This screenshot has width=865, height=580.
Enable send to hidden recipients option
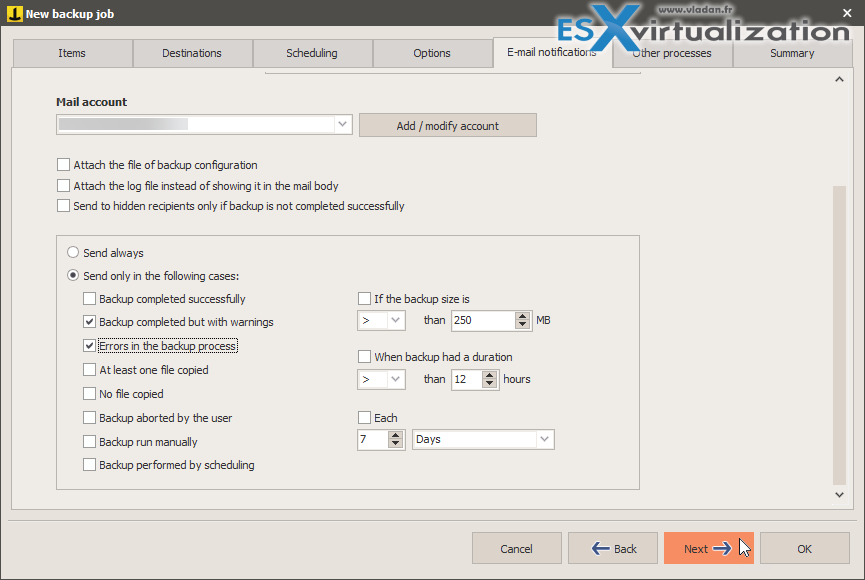(63, 206)
